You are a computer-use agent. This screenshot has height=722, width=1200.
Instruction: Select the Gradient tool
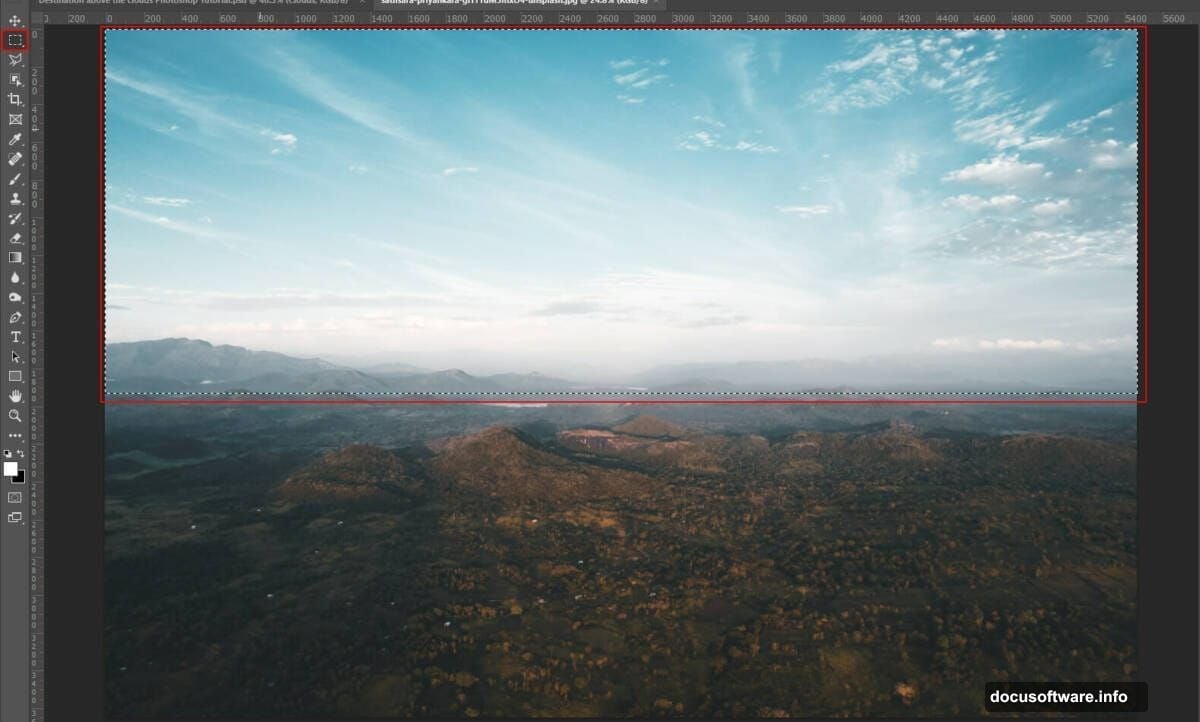point(15,259)
